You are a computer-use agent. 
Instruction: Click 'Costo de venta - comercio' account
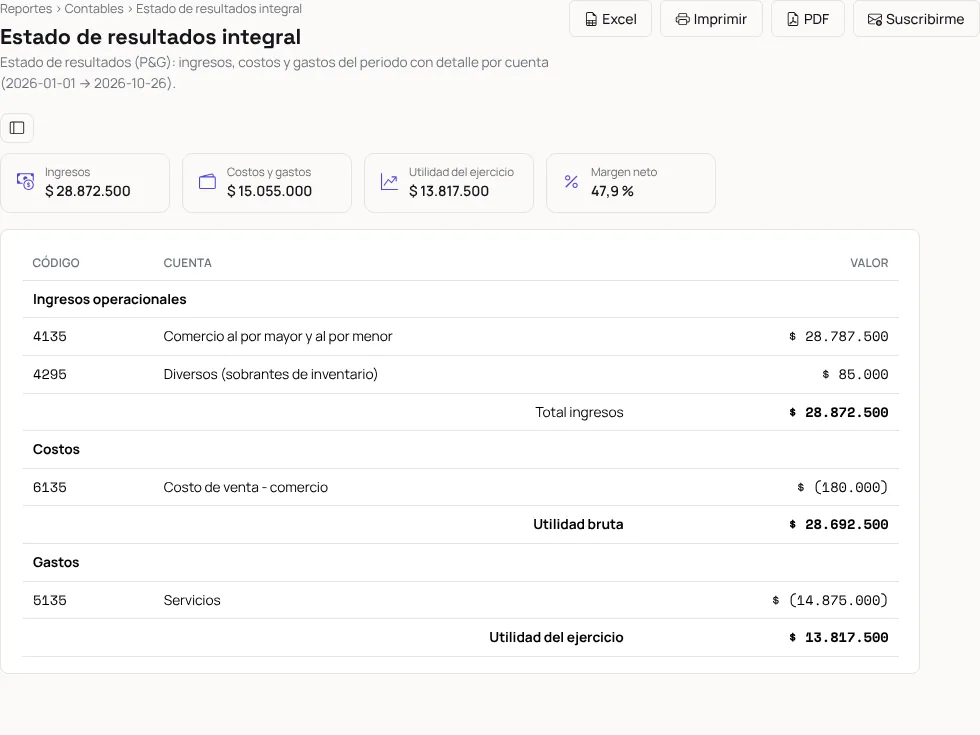[x=246, y=488]
